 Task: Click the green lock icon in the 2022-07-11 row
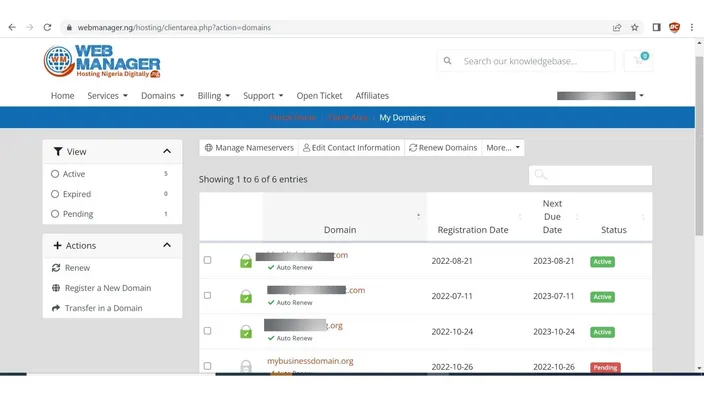coord(246,296)
